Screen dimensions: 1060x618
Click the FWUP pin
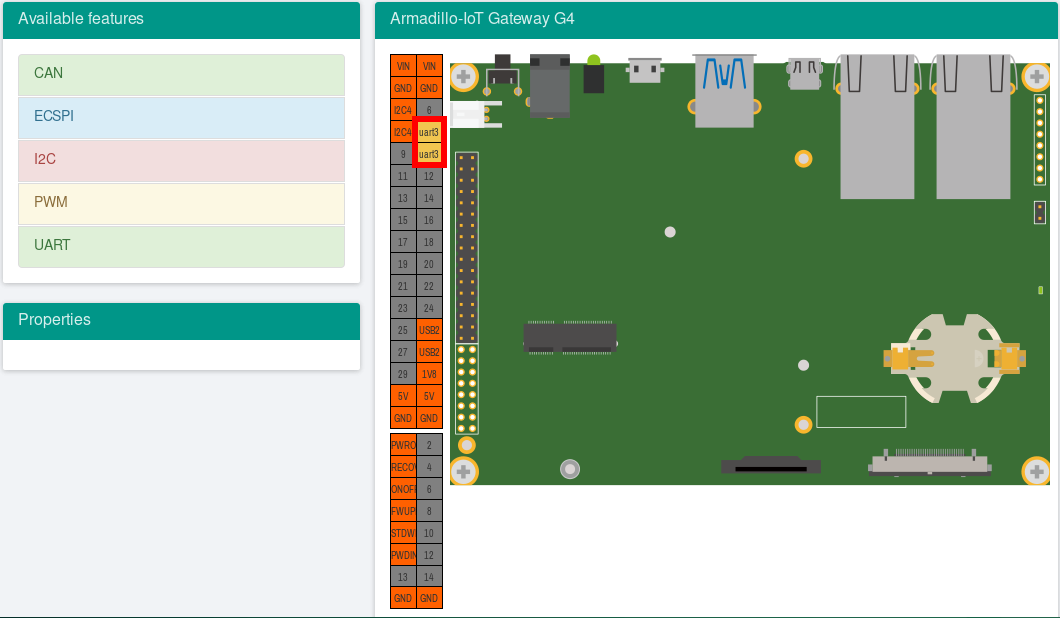tap(403, 511)
